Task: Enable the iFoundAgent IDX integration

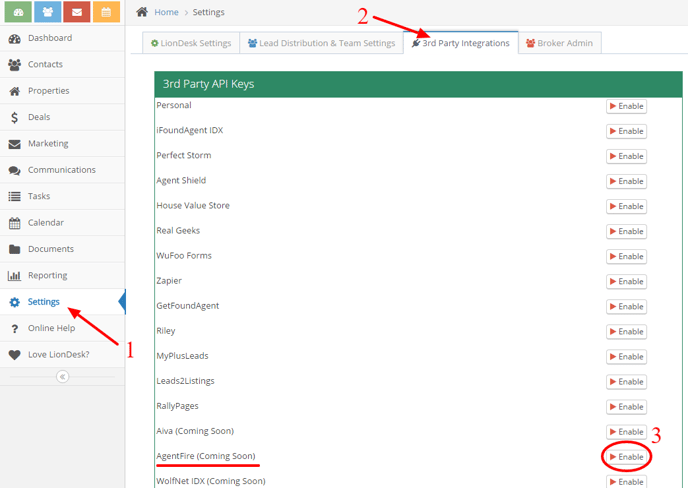Action: click(x=626, y=131)
